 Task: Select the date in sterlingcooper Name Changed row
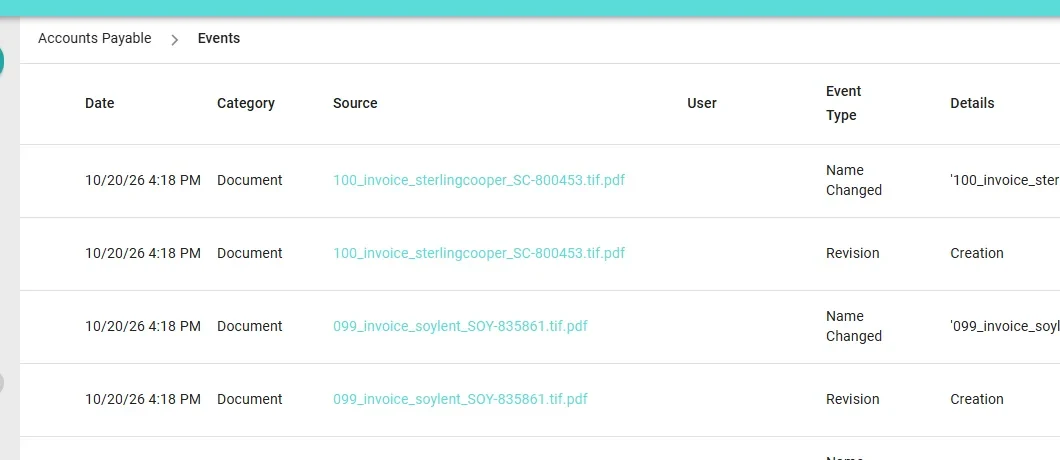143,180
